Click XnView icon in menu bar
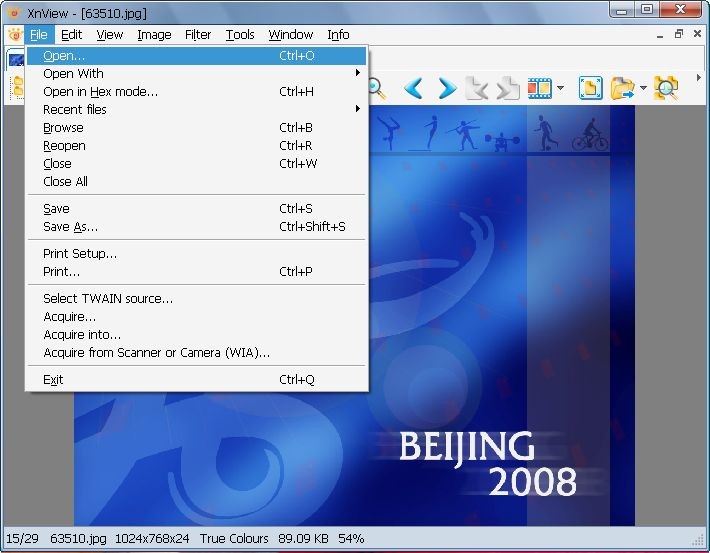710x553 pixels. (x=15, y=34)
